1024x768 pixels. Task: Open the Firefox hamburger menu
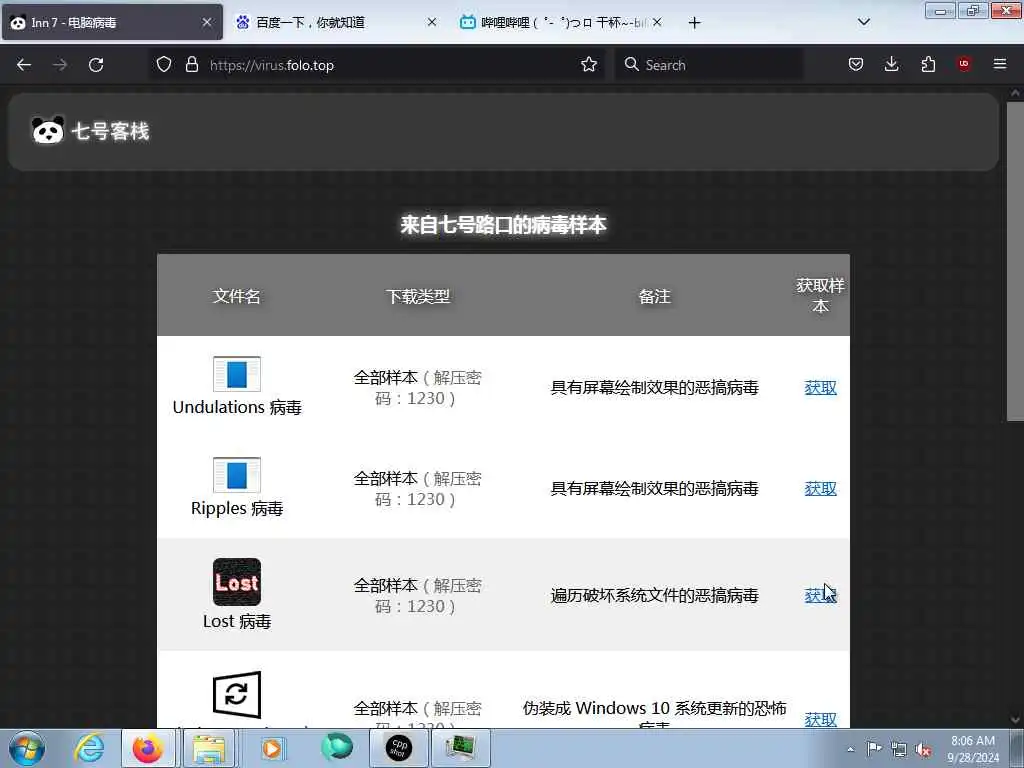[1000, 64]
